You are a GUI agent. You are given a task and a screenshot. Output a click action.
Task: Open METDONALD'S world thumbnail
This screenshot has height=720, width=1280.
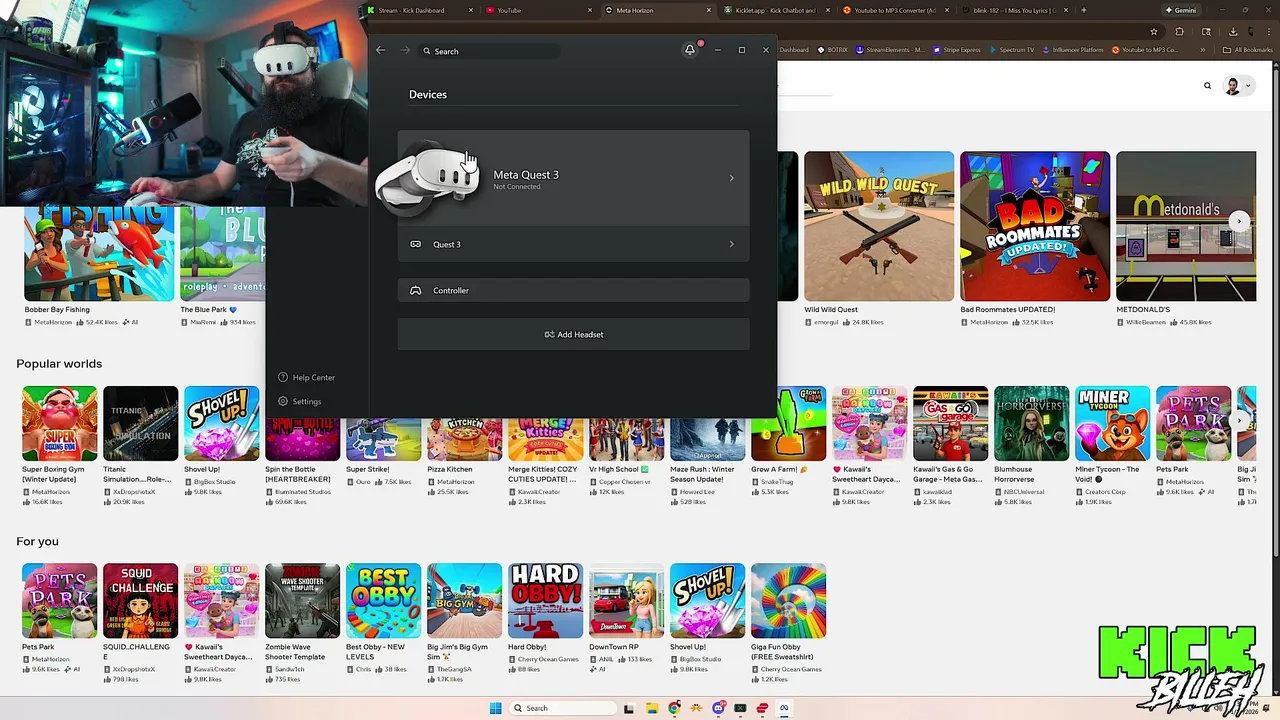[x=1186, y=226]
